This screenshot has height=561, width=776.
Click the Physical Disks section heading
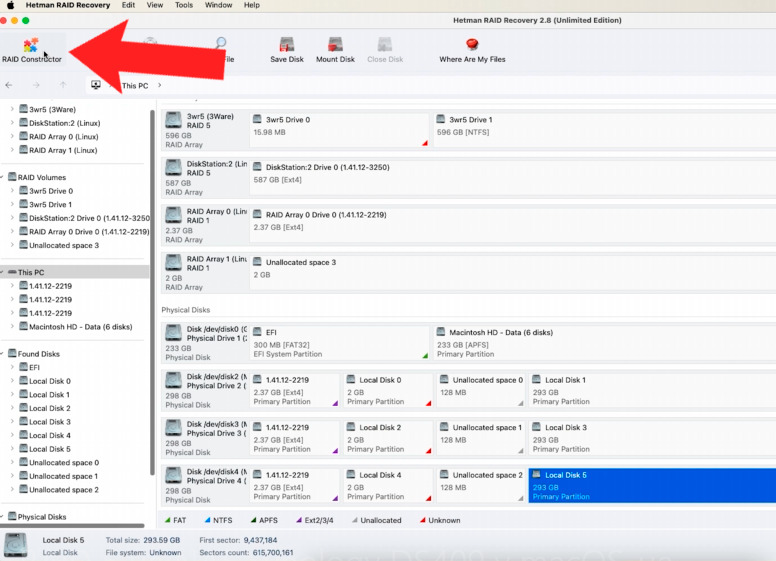click(x=186, y=310)
